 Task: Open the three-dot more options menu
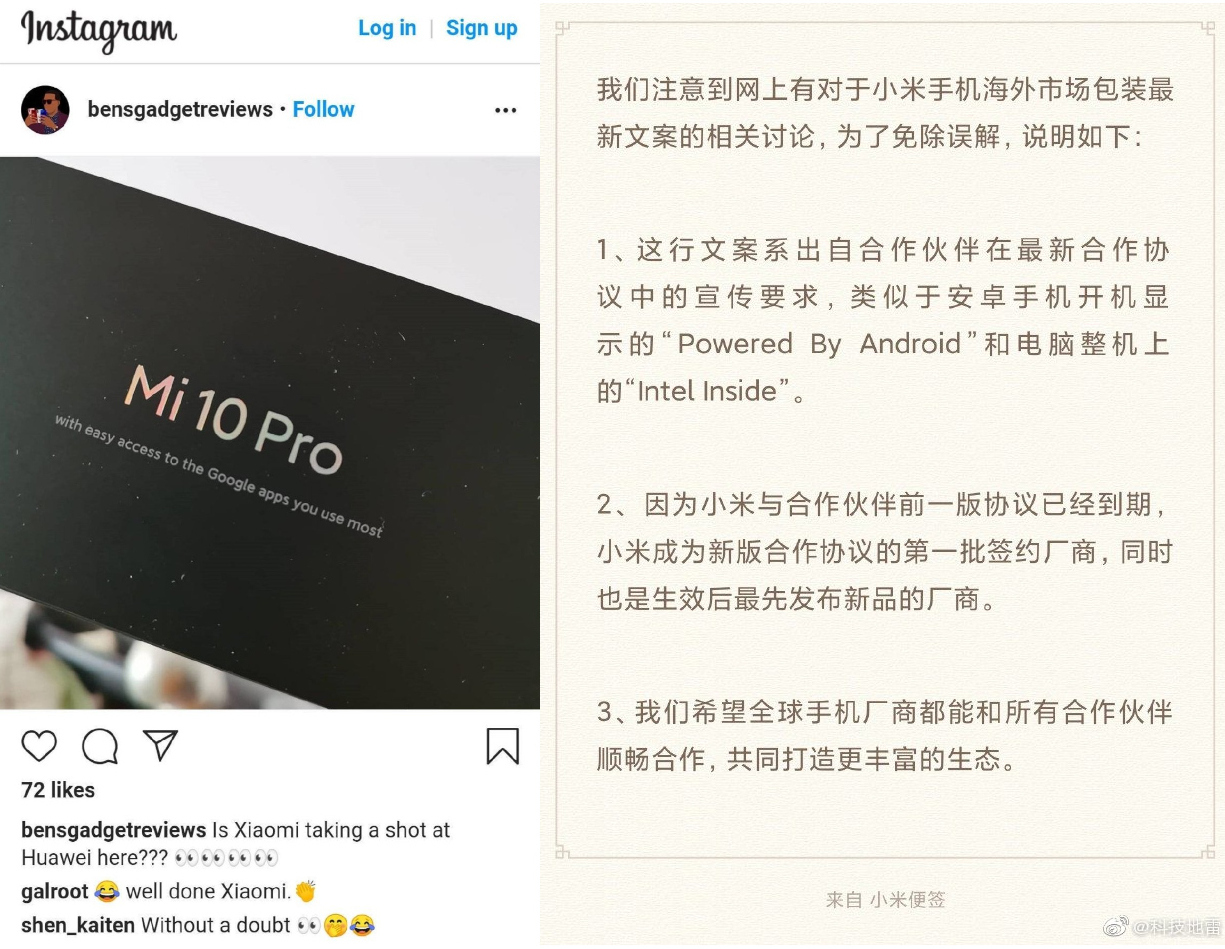point(506,110)
